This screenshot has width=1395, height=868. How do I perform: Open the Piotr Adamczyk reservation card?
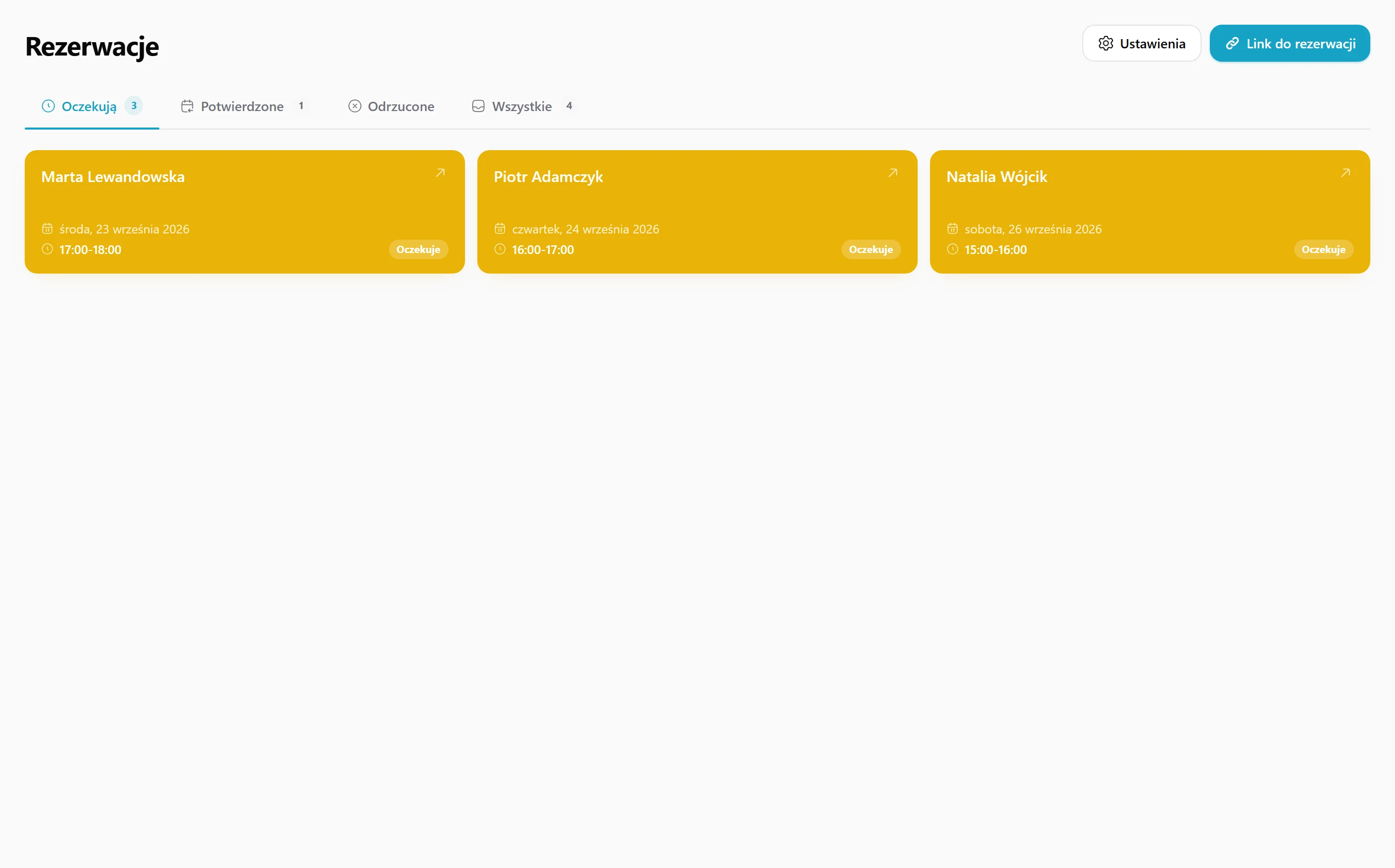point(697,212)
